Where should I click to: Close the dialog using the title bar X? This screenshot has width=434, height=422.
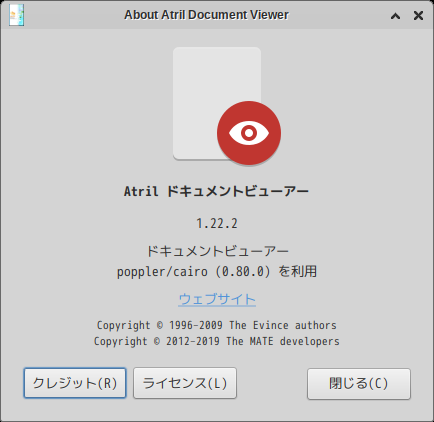tap(418, 15)
